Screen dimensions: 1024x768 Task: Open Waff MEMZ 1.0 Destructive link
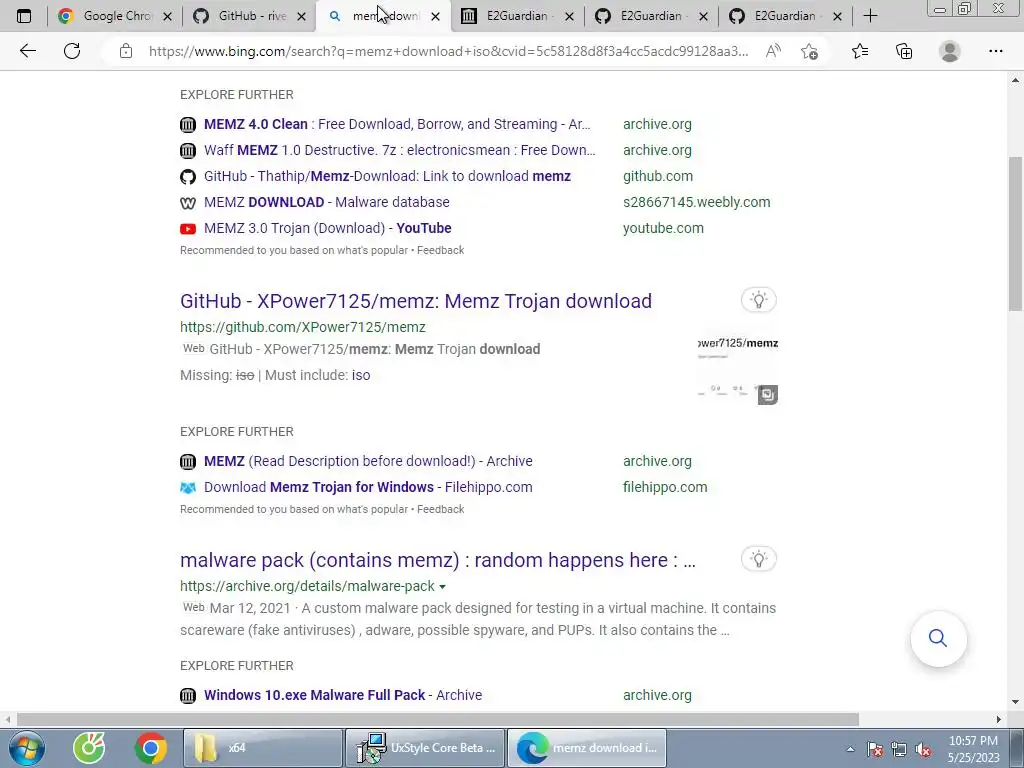pos(400,150)
